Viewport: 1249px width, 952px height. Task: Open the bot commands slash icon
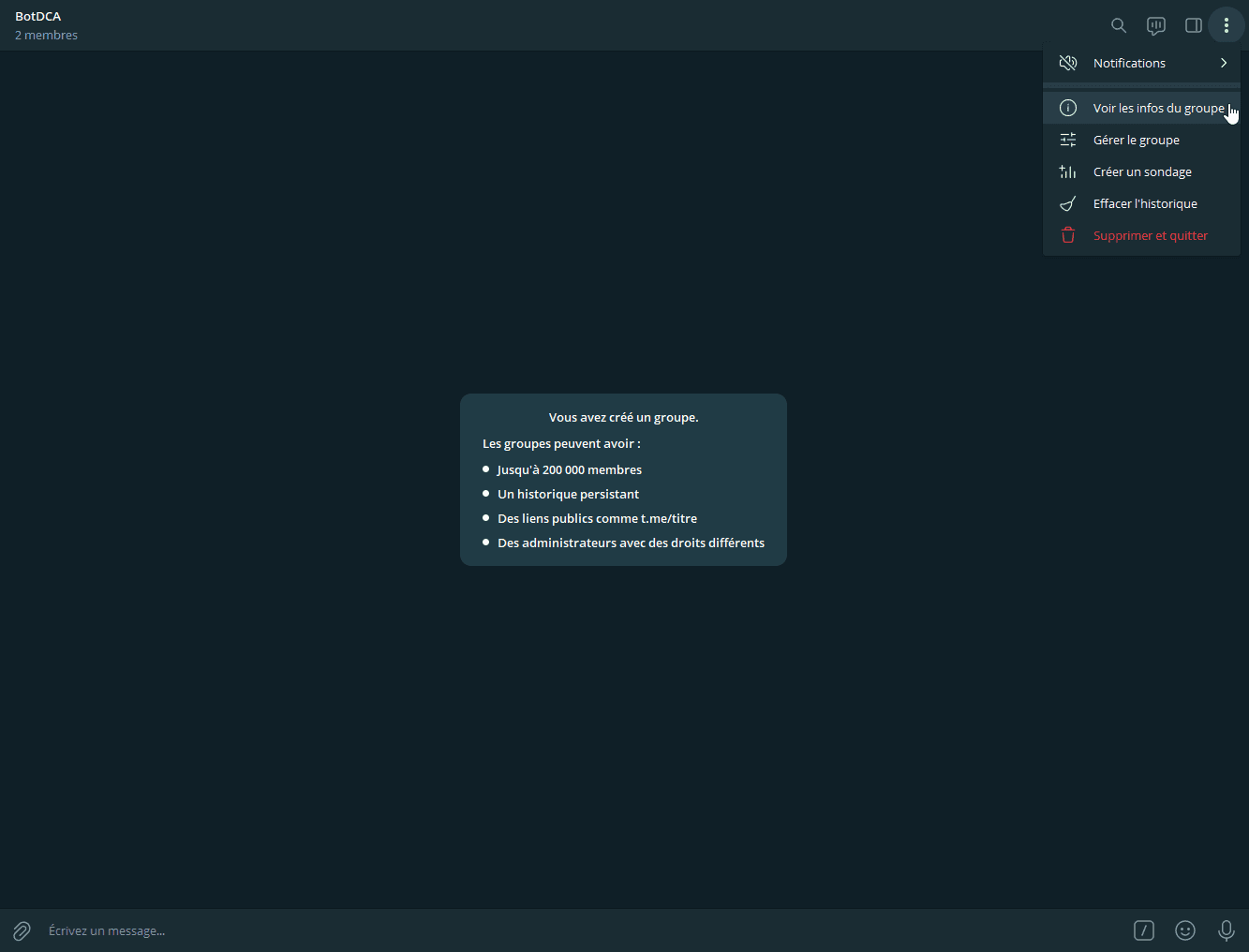point(1144,930)
